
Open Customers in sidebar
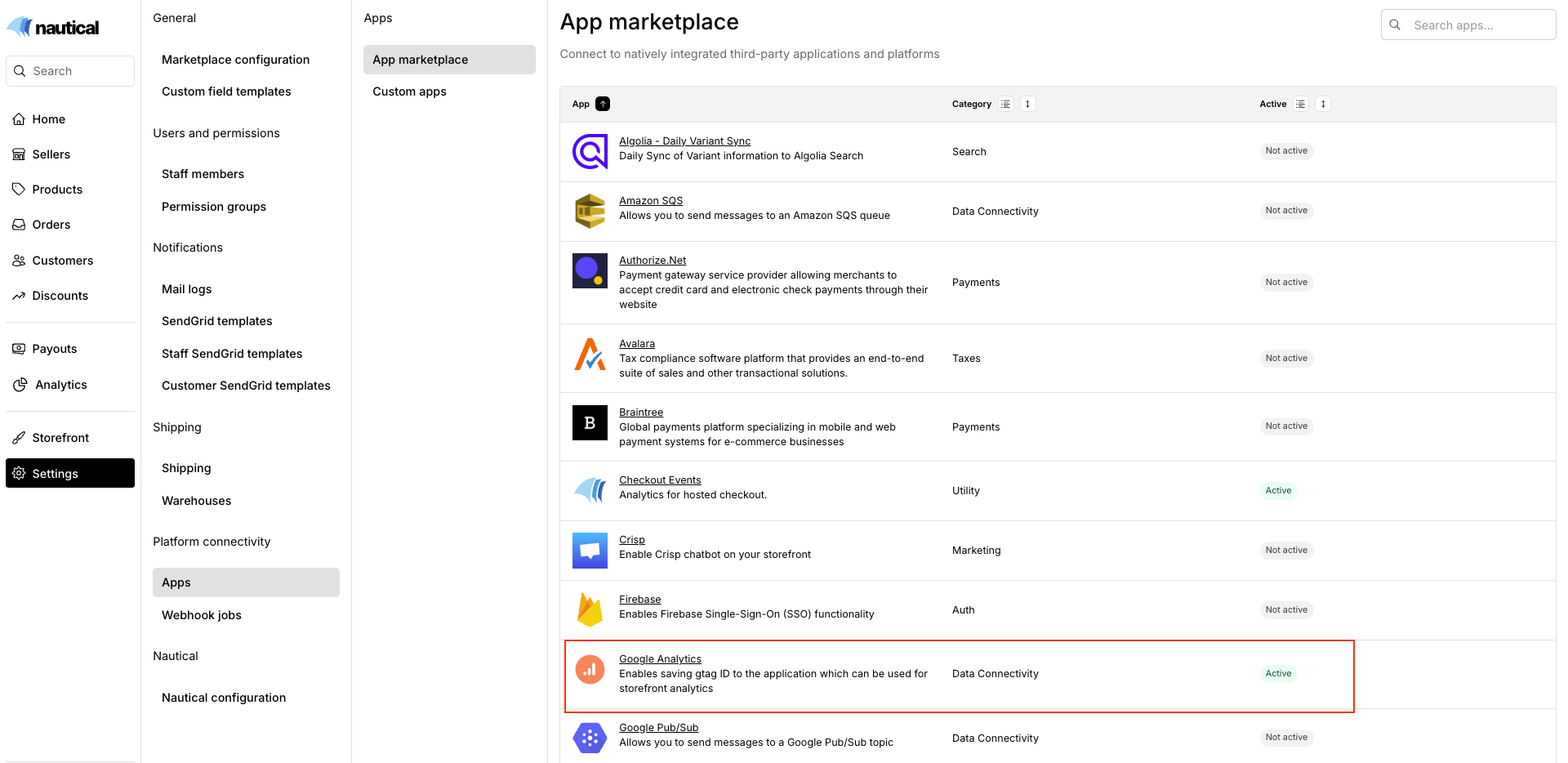(x=70, y=261)
